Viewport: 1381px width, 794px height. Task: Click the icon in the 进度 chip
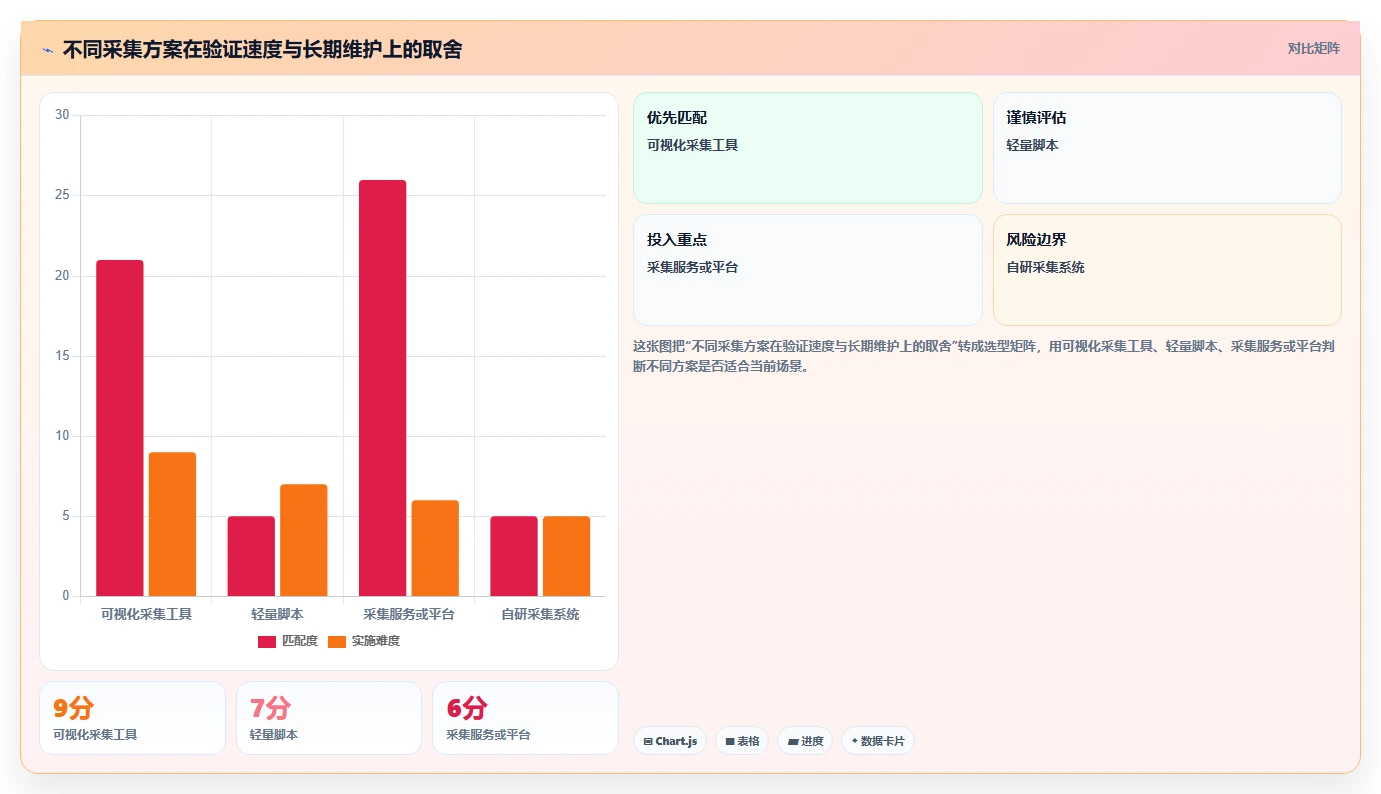tap(793, 742)
